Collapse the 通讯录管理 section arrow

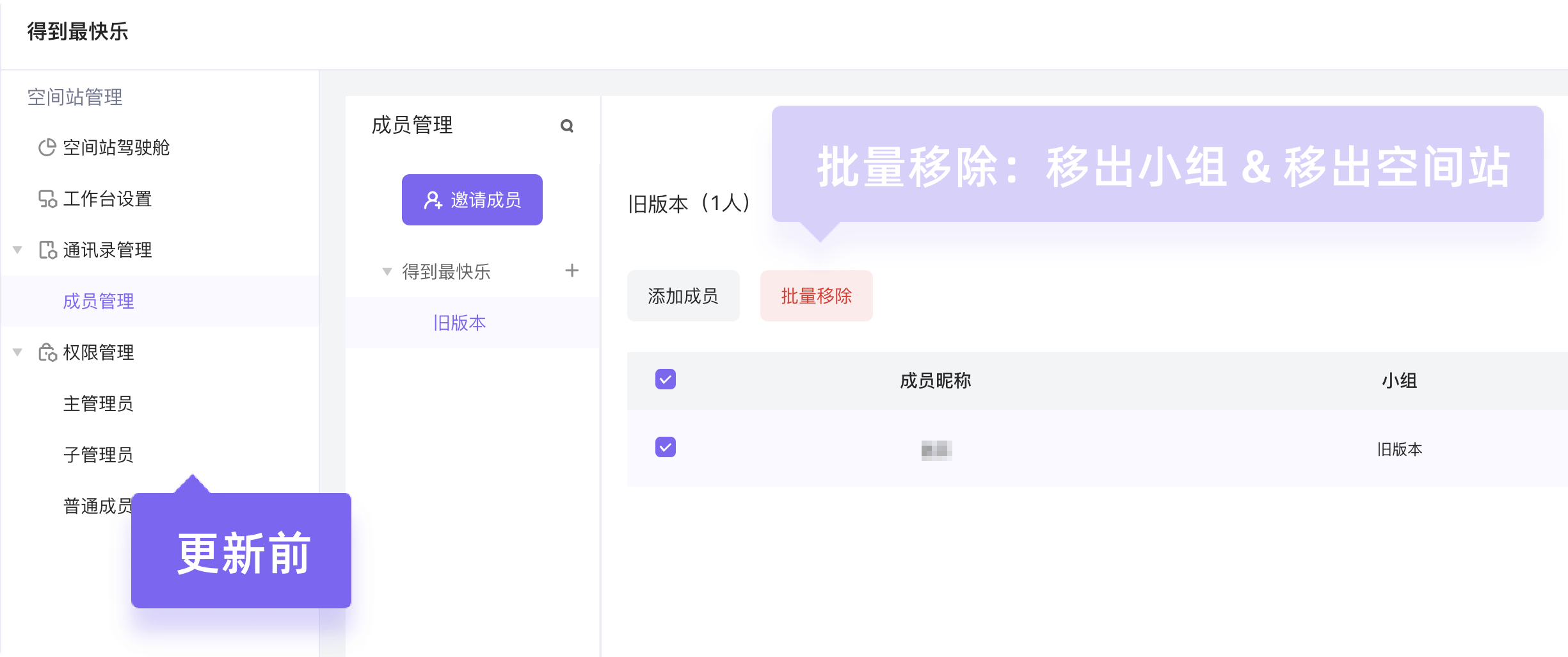click(18, 250)
